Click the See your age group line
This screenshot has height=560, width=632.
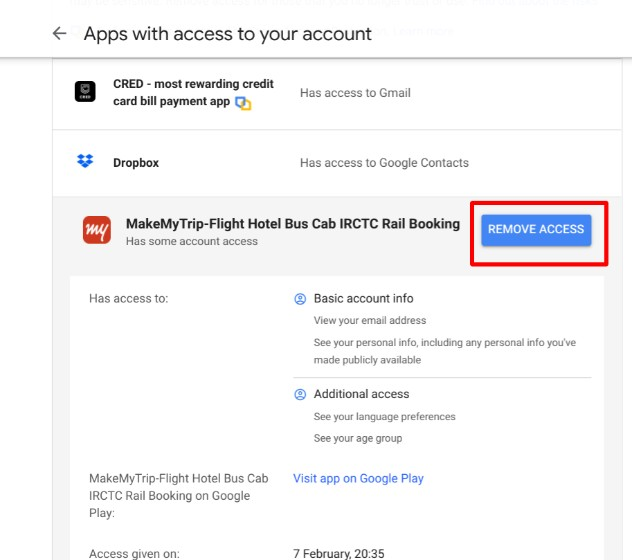coord(357,439)
